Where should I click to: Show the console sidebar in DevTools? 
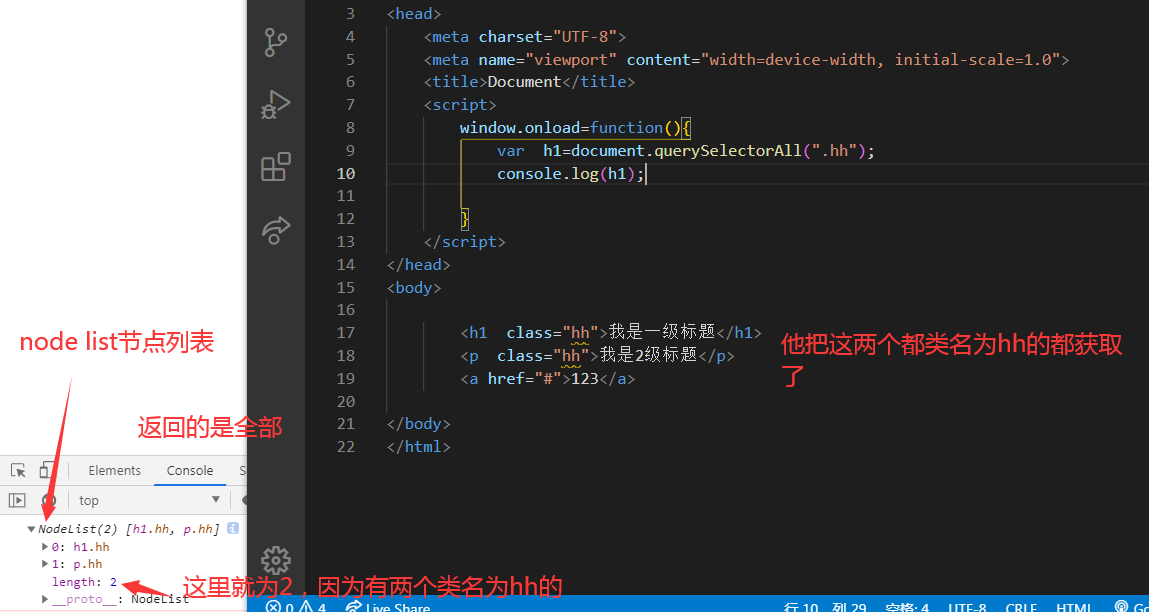16,500
